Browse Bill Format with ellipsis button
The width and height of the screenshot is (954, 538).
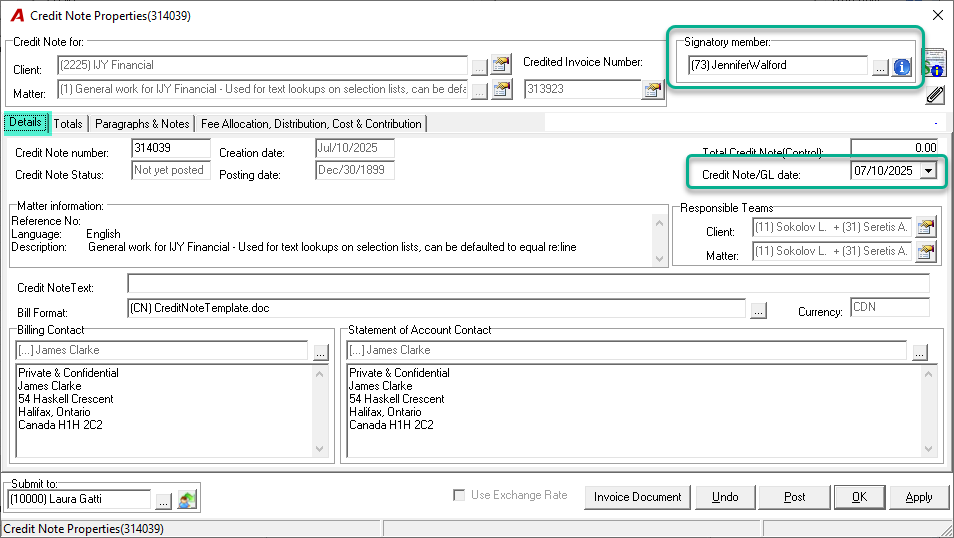point(758,310)
